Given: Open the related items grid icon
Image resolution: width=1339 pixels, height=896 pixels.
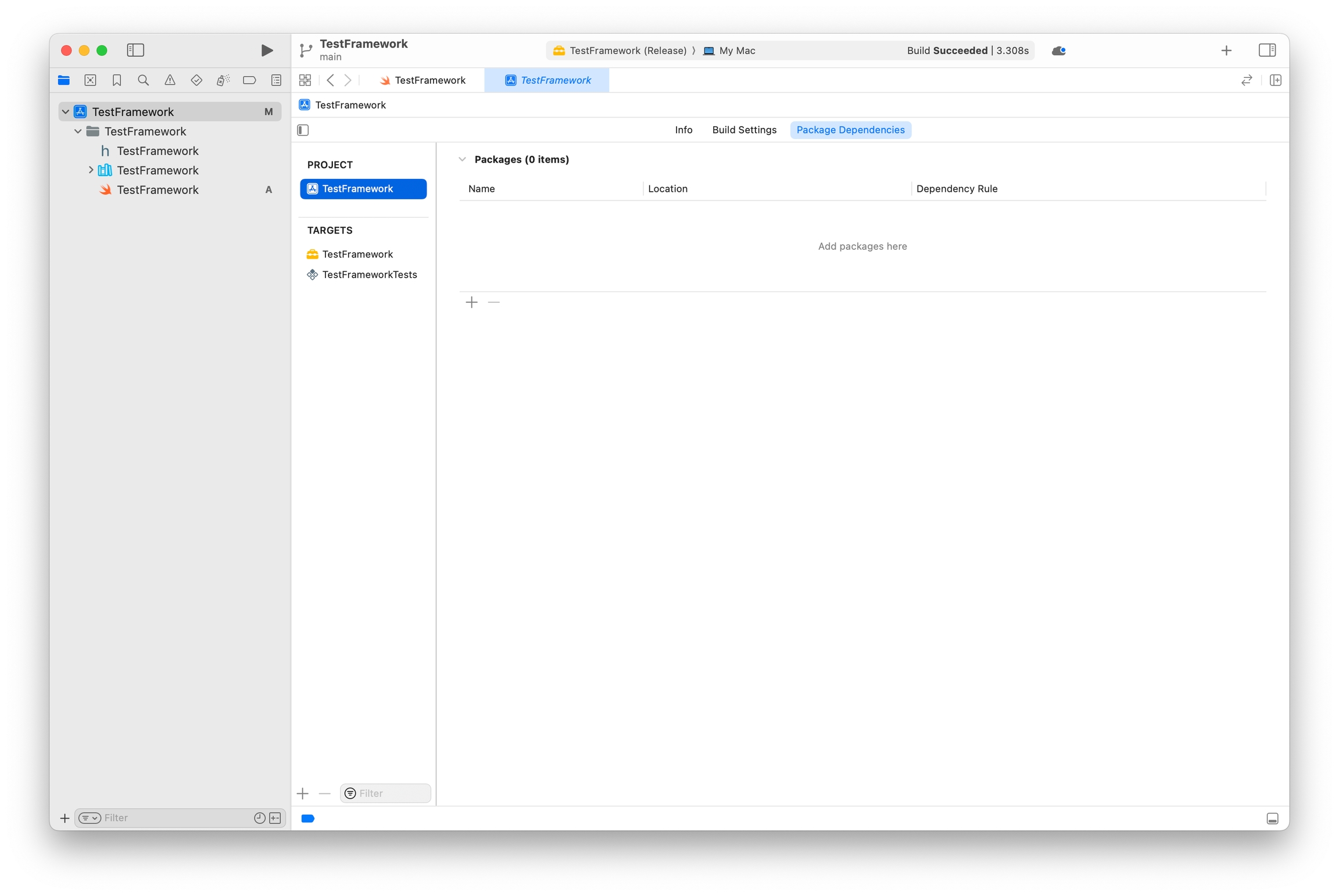Looking at the screenshot, I should (x=305, y=80).
